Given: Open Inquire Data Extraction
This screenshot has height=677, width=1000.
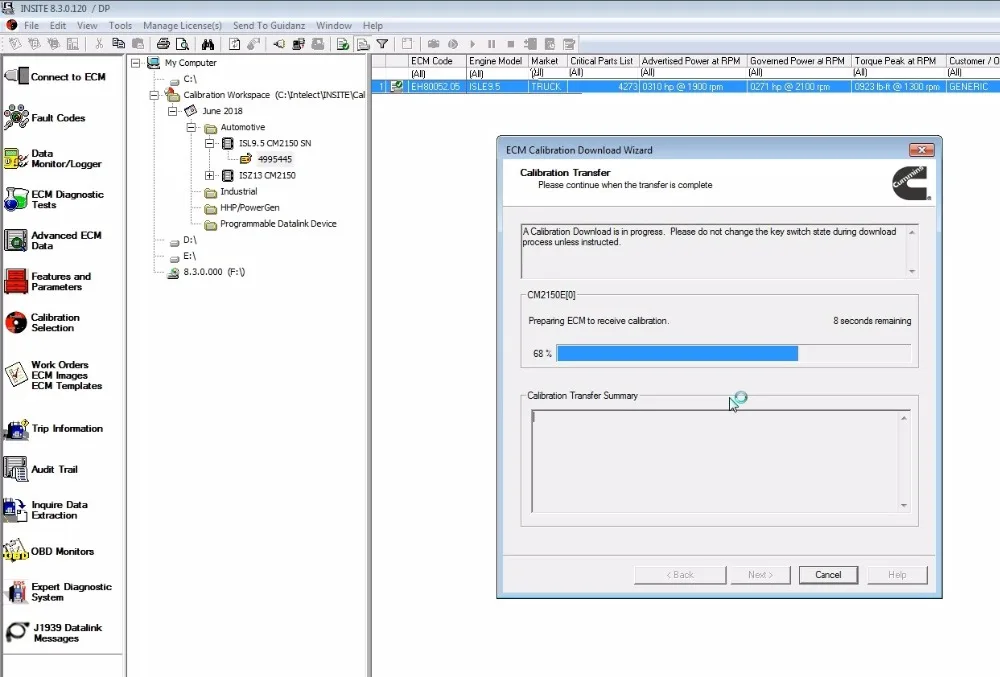Looking at the screenshot, I should click(x=46, y=510).
